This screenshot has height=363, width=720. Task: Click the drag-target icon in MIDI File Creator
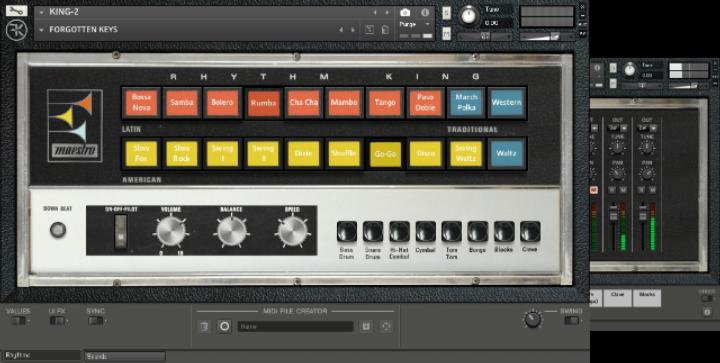[x=386, y=326]
